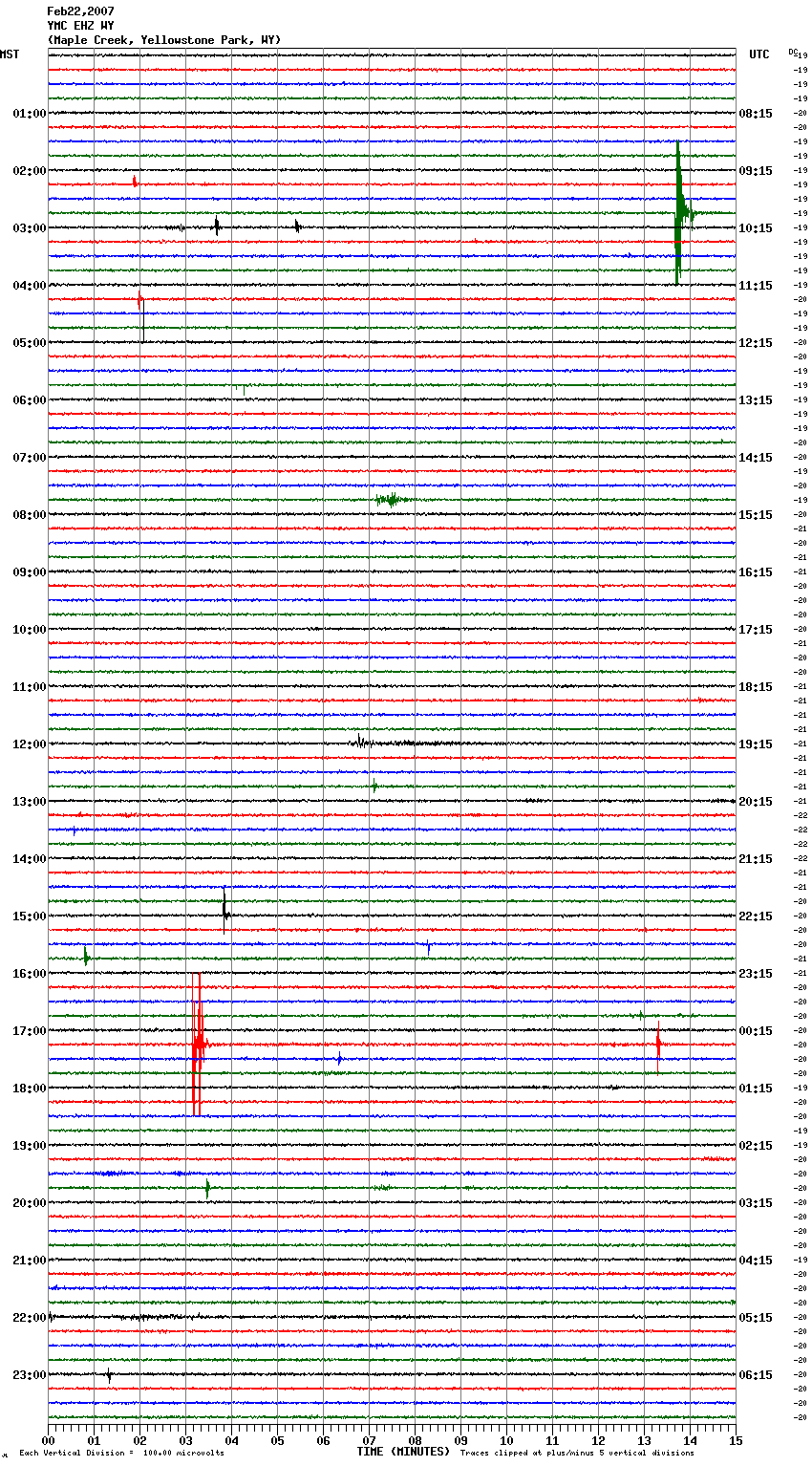The width and height of the screenshot is (812, 1466).
Task: Pick the 02:15 UTC time label
Action: click(756, 1146)
